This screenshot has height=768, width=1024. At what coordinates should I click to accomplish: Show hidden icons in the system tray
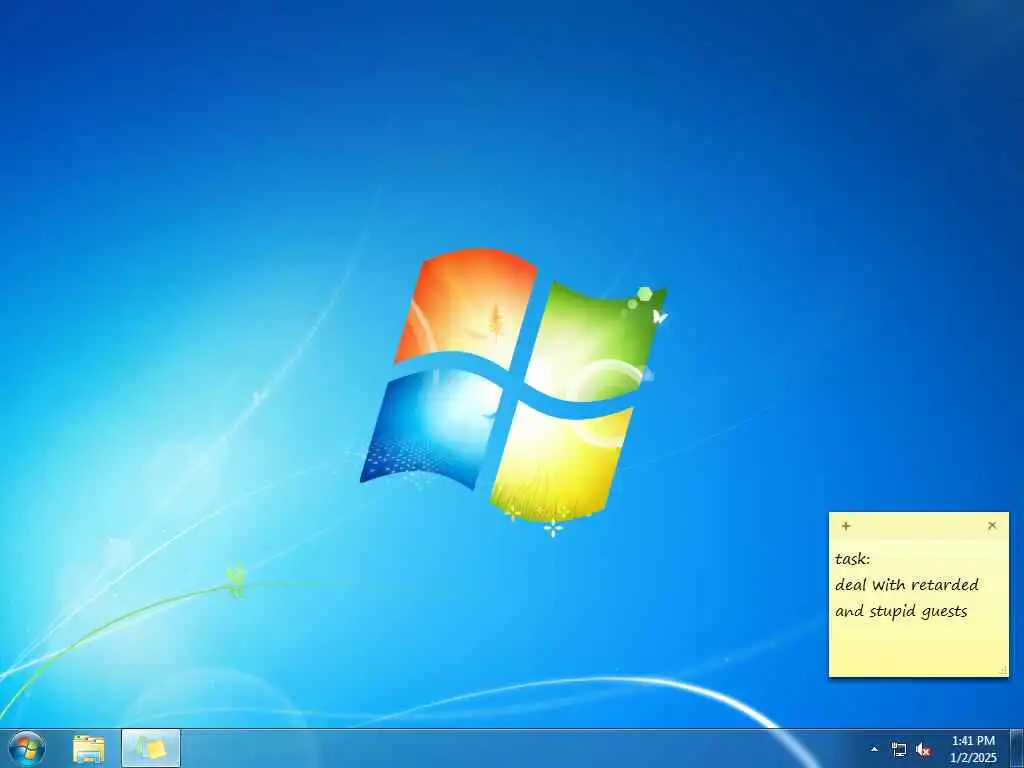point(874,749)
